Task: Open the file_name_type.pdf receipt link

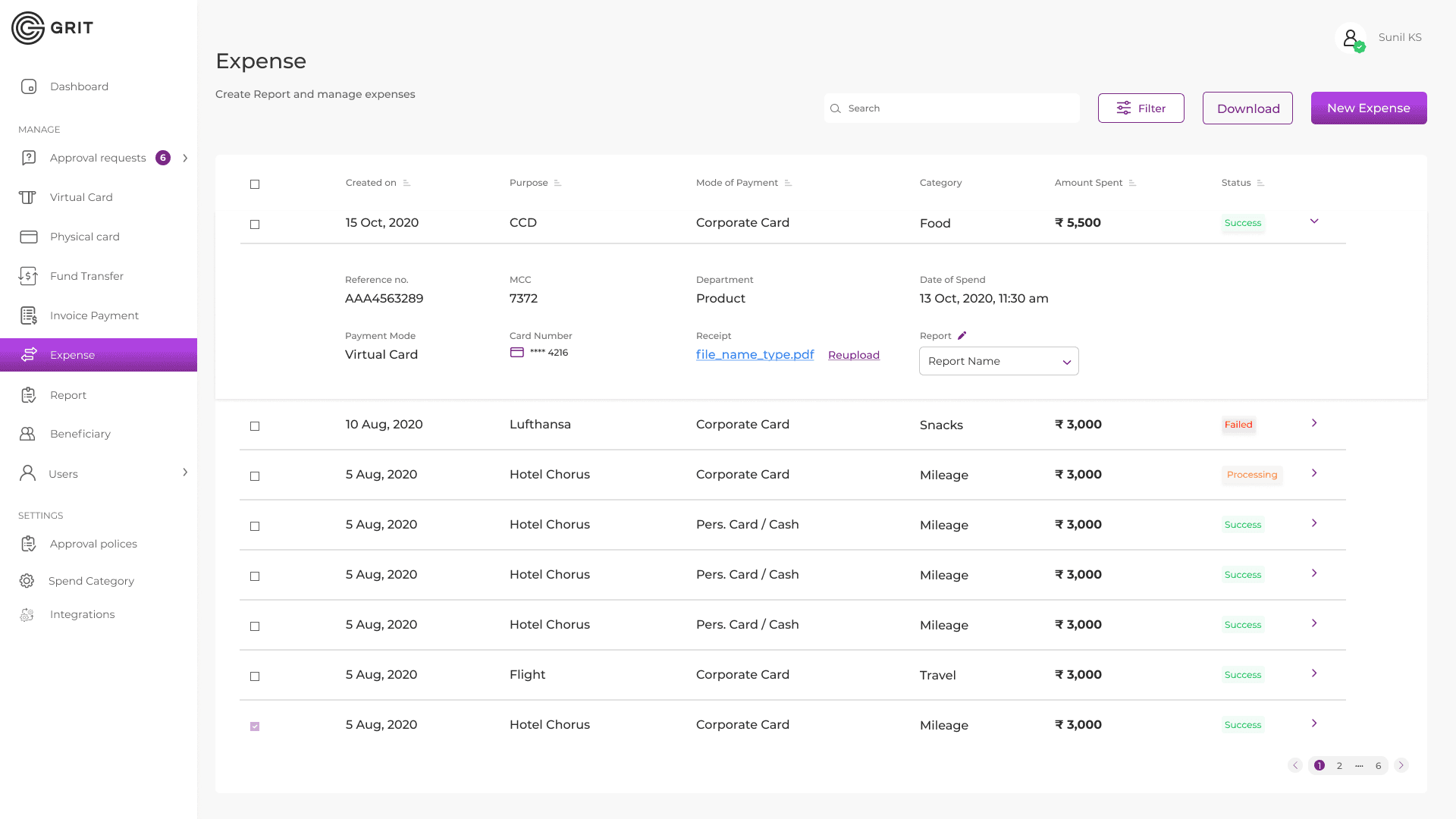Action: [x=755, y=355]
